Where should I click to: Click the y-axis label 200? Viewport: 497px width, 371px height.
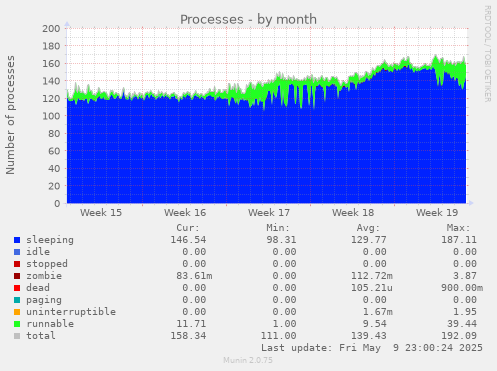pos(51,28)
